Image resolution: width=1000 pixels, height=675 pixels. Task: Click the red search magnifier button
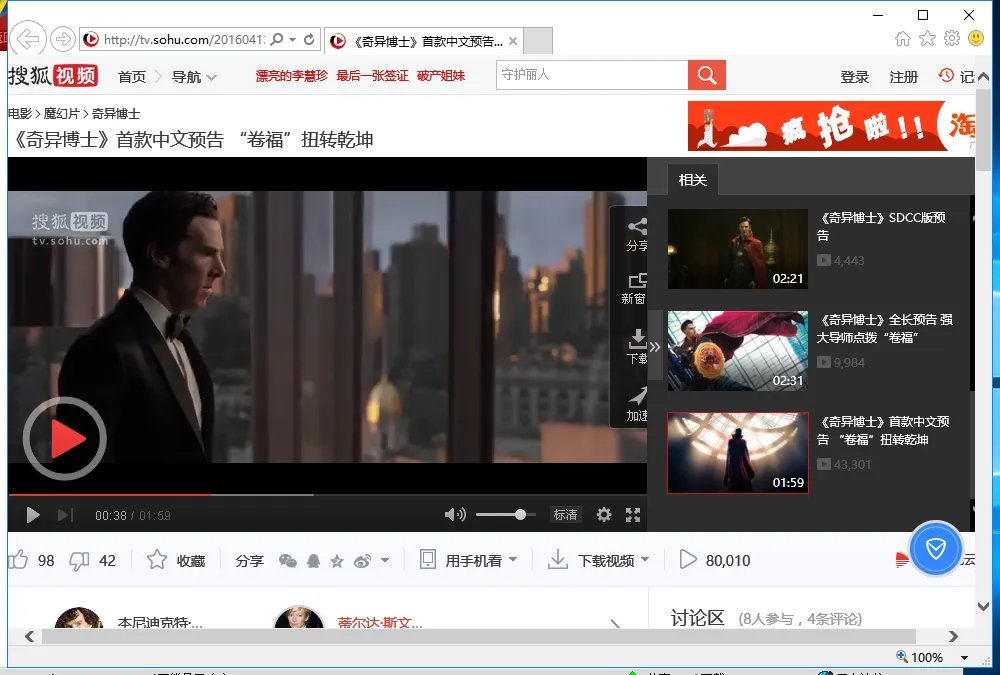pyautogui.click(x=706, y=75)
